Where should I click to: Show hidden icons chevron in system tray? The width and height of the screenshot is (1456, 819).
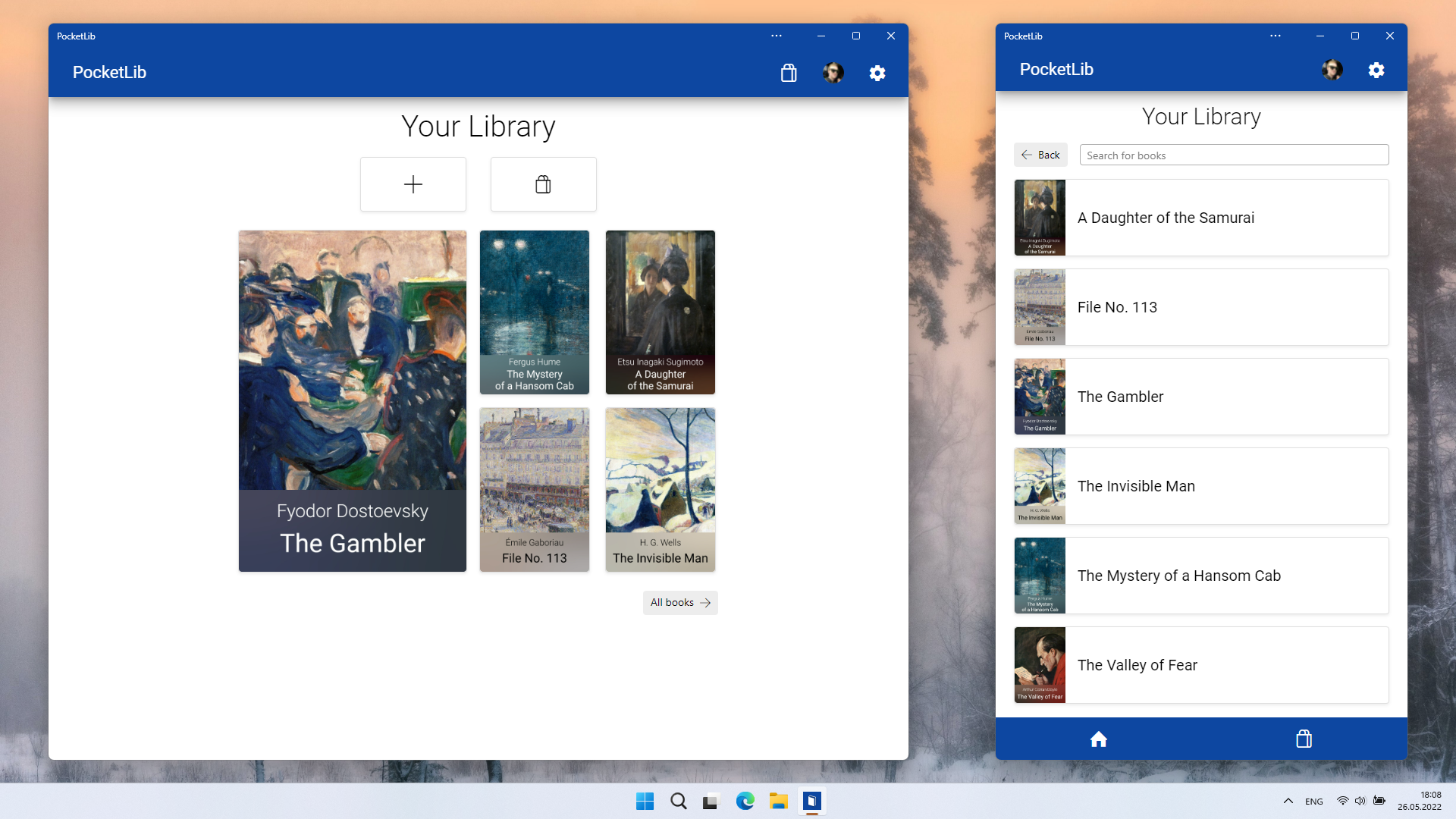point(1288,801)
